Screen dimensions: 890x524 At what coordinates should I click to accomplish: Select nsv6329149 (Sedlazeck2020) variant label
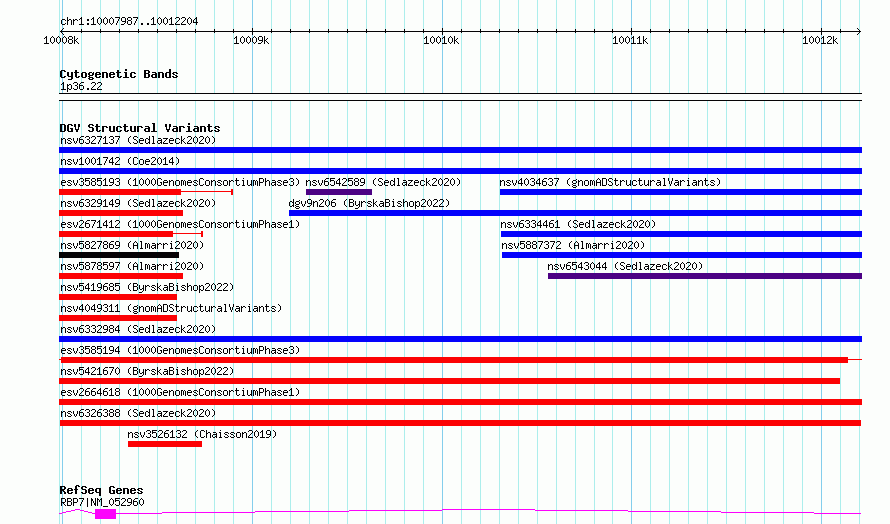pos(138,203)
